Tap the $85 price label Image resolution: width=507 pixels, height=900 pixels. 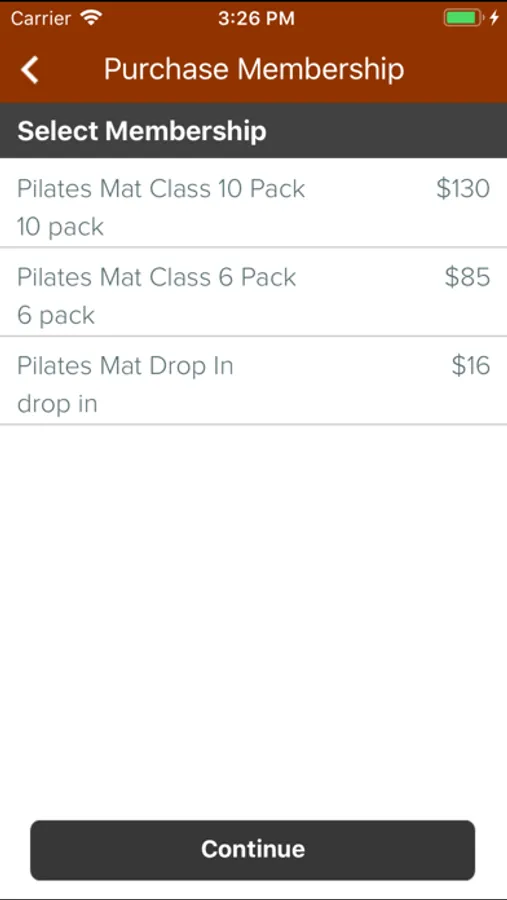pyautogui.click(x=467, y=277)
